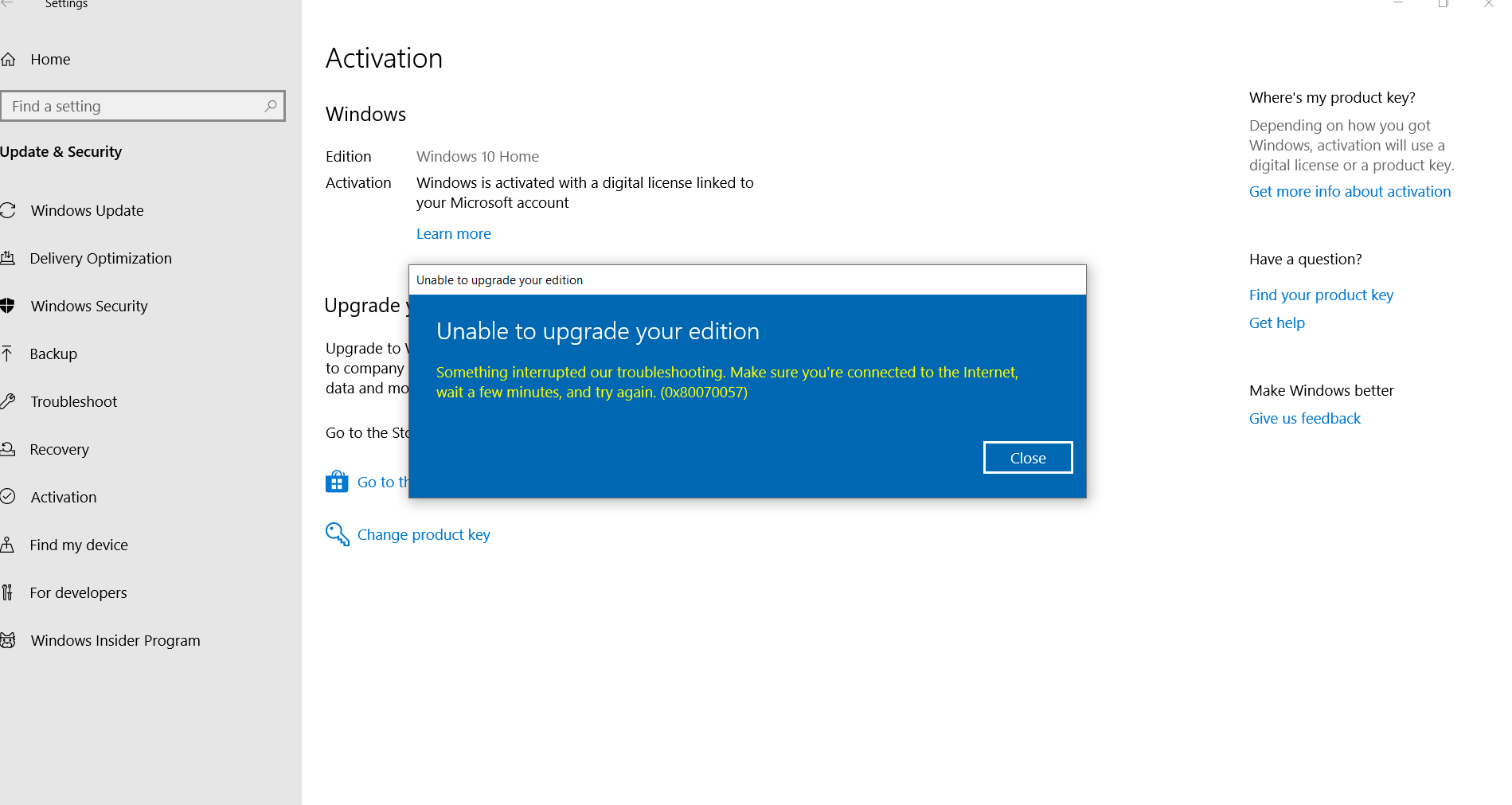Image resolution: width=1512 pixels, height=805 pixels.
Task: Click the Settings back arrow
Action: point(7,3)
